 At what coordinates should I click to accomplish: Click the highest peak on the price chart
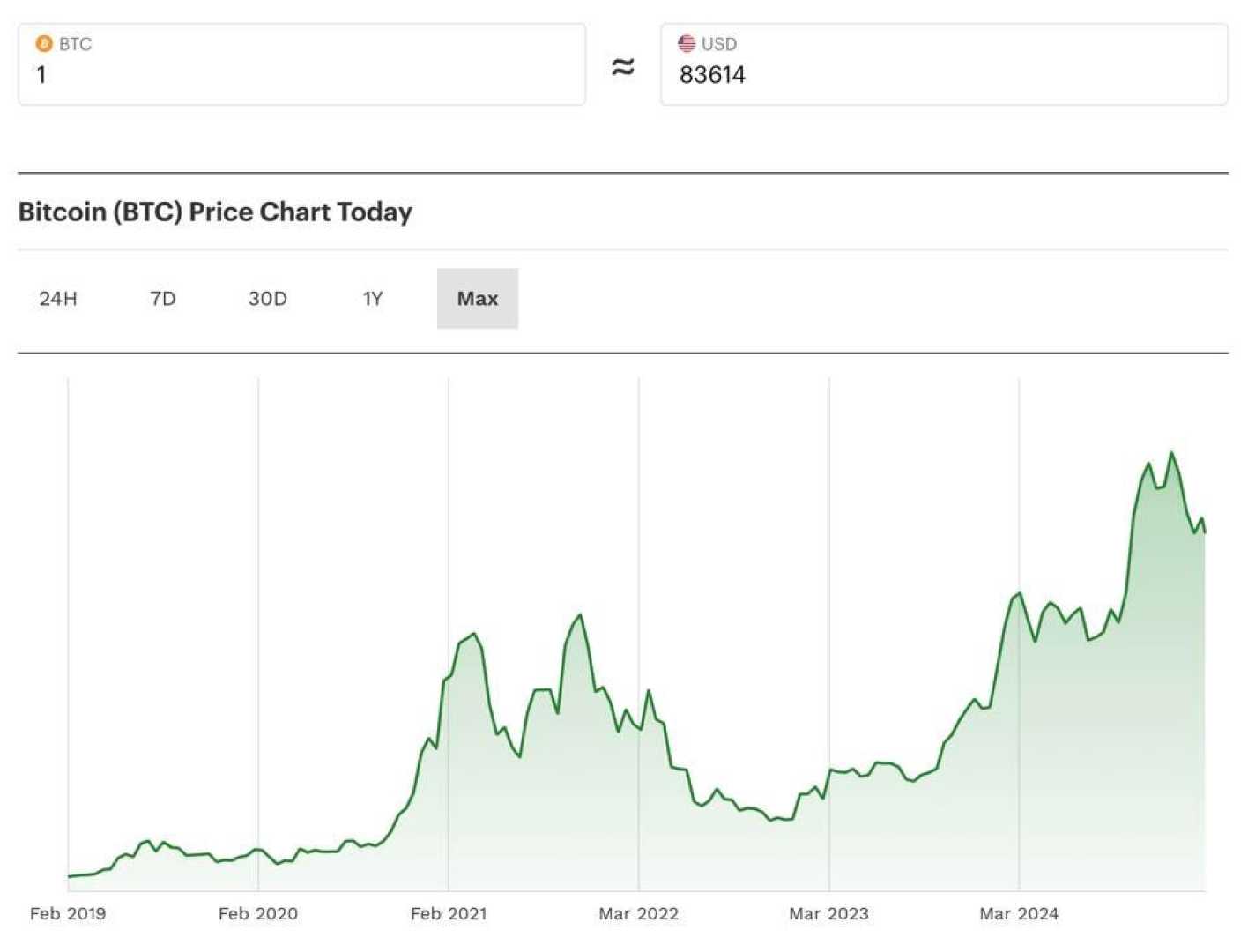(x=1171, y=453)
